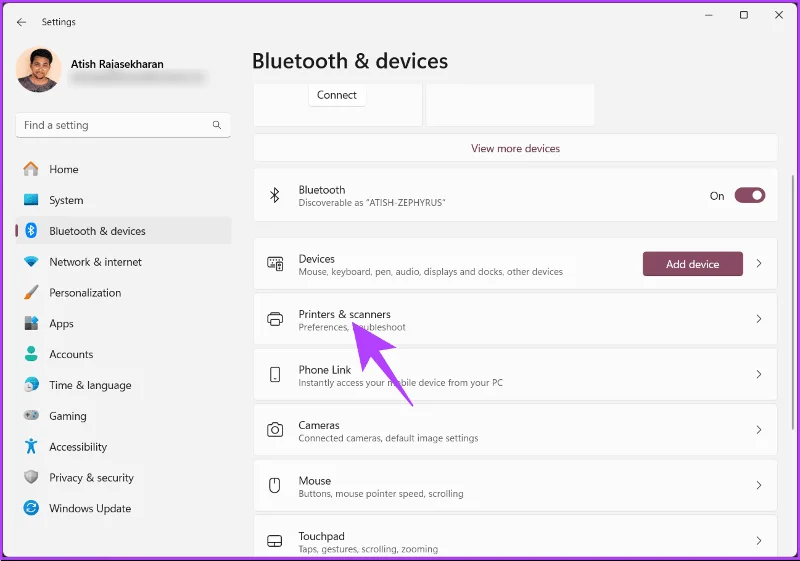Click the Privacy & security shield icon
This screenshot has width=800, height=561.
pyautogui.click(x=31, y=477)
